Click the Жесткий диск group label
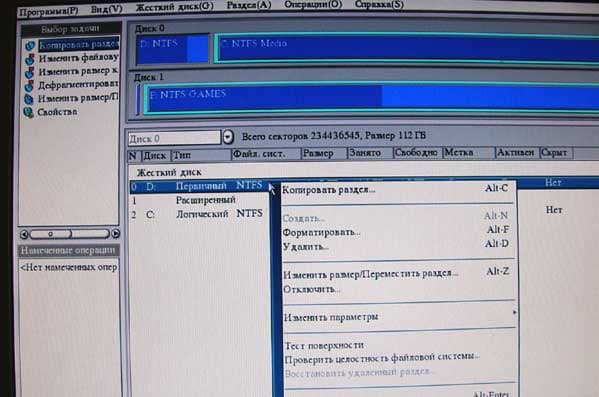The height and width of the screenshot is (397, 599). (x=169, y=172)
